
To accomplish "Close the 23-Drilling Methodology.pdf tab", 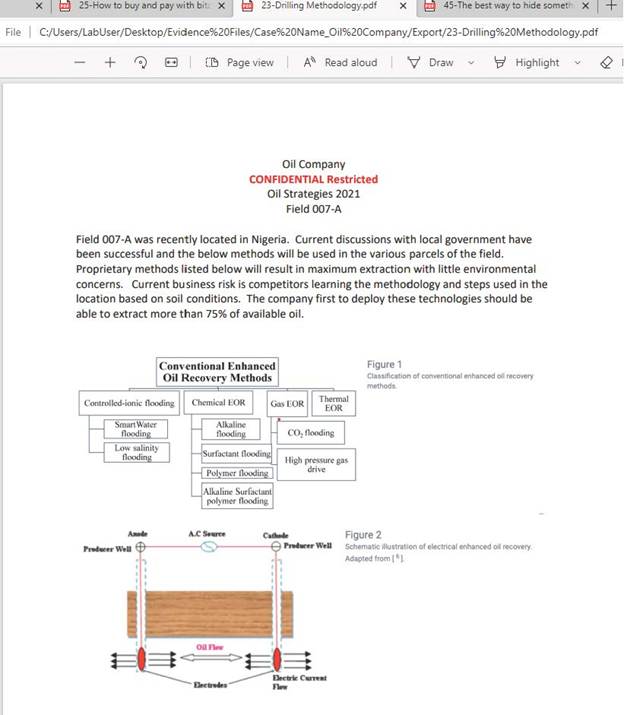I will 402,6.
